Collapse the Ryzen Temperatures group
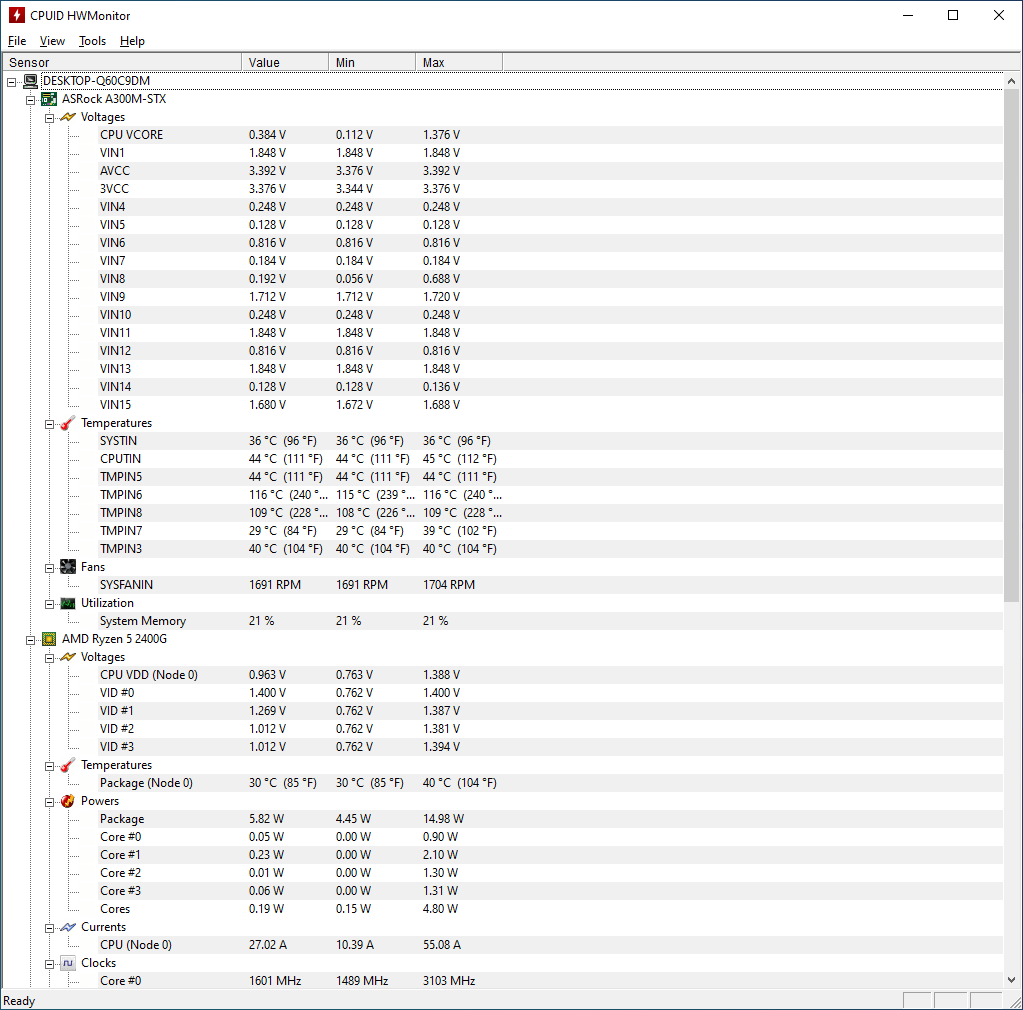The height and width of the screenshot is (1010, 1023). point(49,766)
